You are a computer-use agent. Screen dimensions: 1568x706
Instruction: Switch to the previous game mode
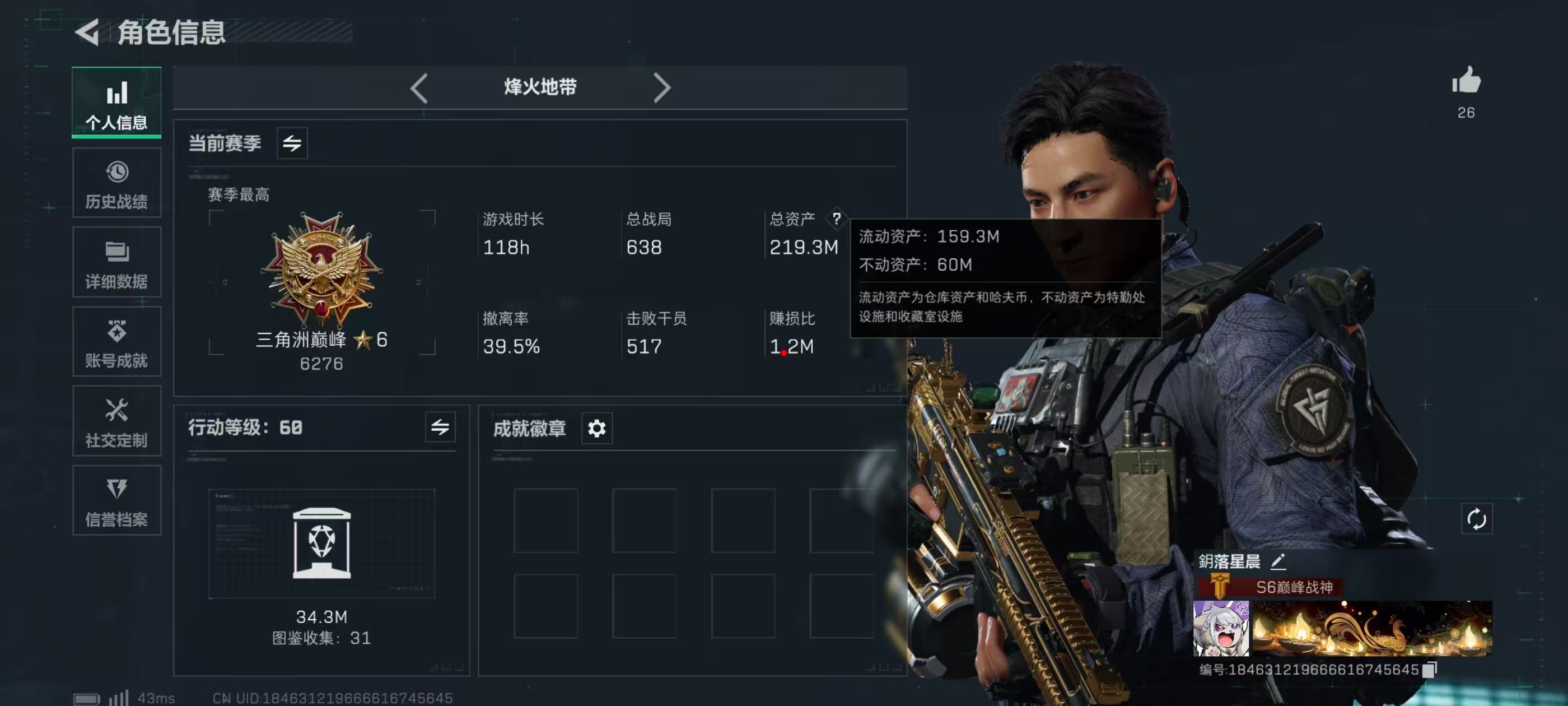coord(419,88)
